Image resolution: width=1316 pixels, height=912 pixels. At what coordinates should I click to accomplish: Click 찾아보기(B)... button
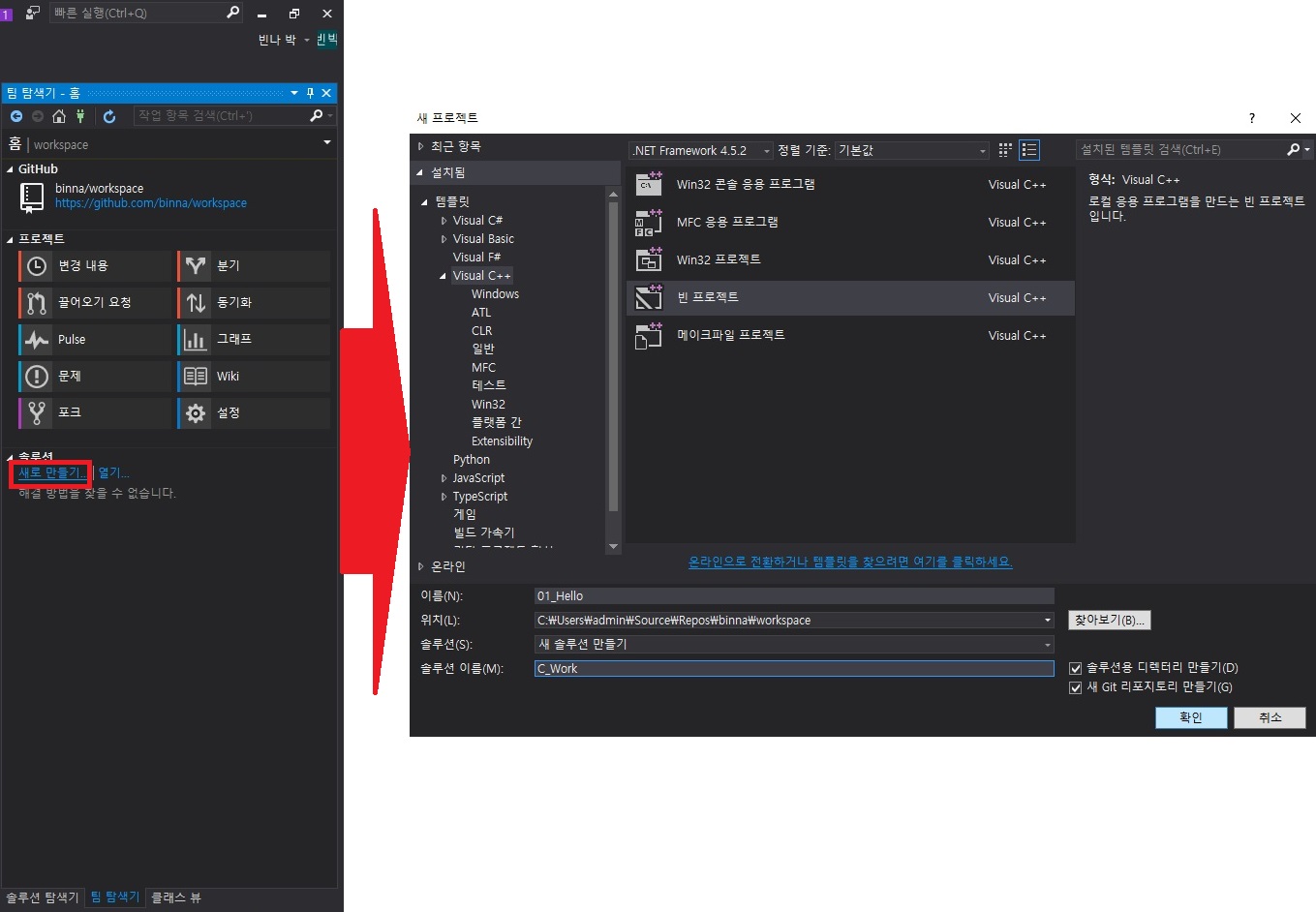[x=1110, y=620]
